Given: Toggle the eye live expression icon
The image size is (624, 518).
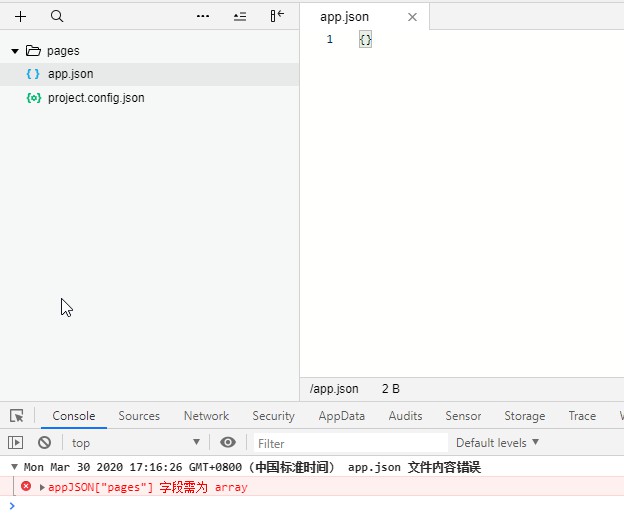Looking at the screenshot, I should (x=228, y=442).
